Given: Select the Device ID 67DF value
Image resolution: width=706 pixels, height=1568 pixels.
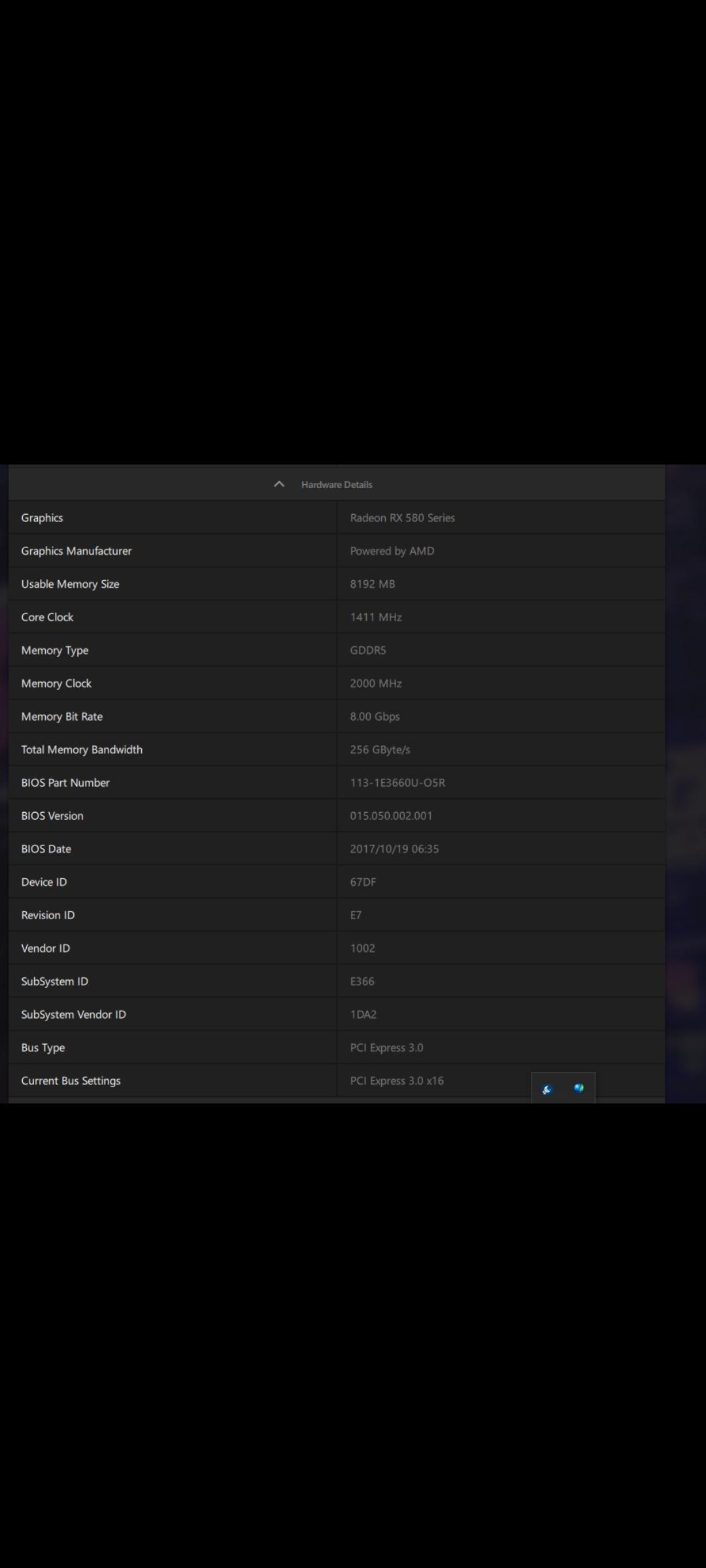Looking at the screenshot, I should coord(363,882).
